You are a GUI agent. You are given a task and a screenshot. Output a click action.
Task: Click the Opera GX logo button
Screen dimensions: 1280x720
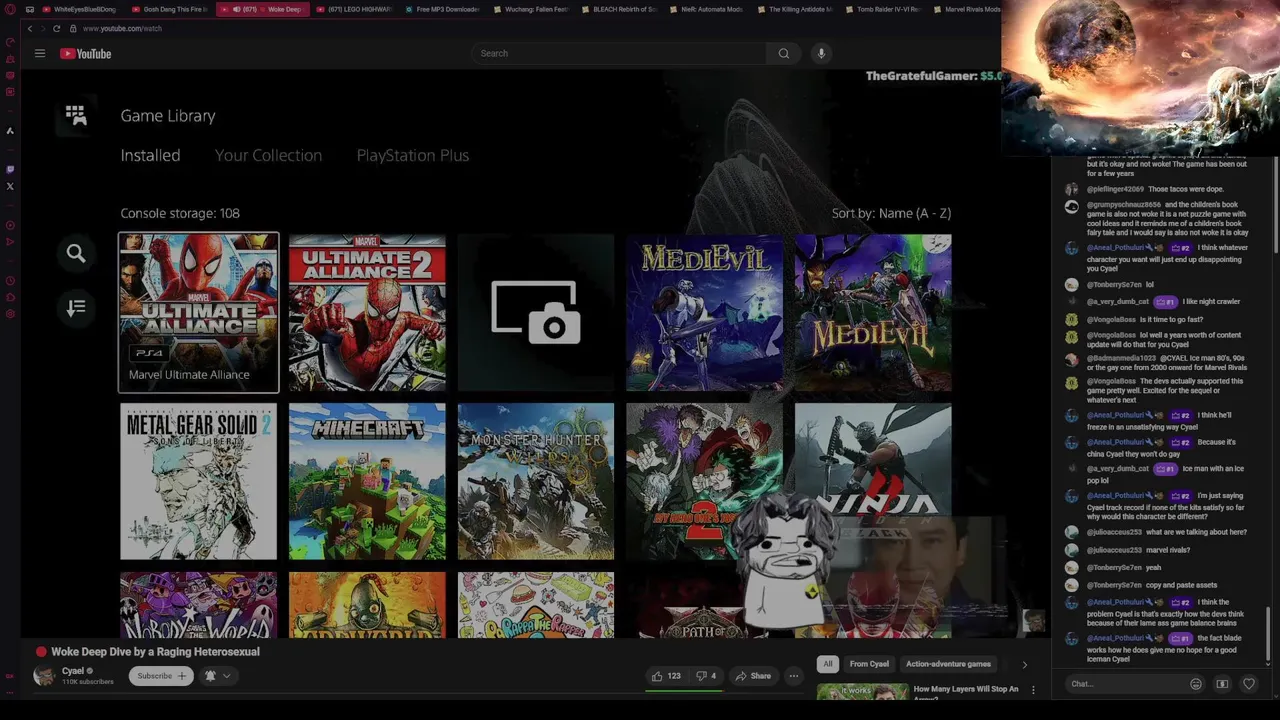pos(10,9)
